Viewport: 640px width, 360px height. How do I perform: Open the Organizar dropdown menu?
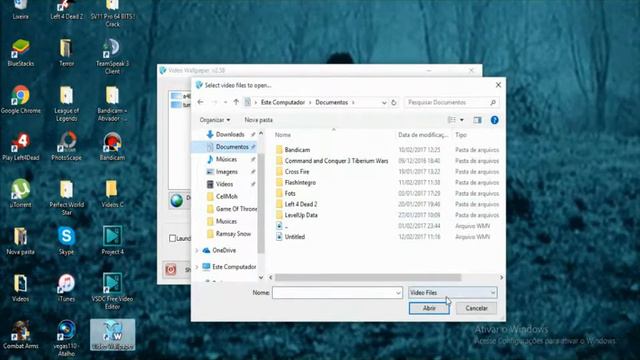tap(215, 120)
